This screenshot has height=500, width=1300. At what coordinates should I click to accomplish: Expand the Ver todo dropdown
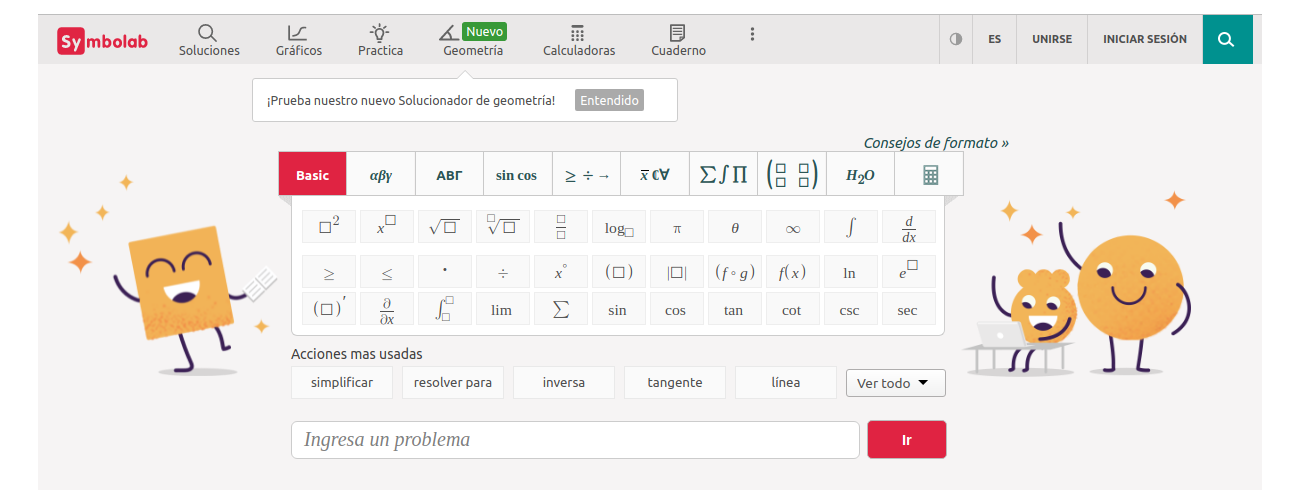[x=895, y=383]
